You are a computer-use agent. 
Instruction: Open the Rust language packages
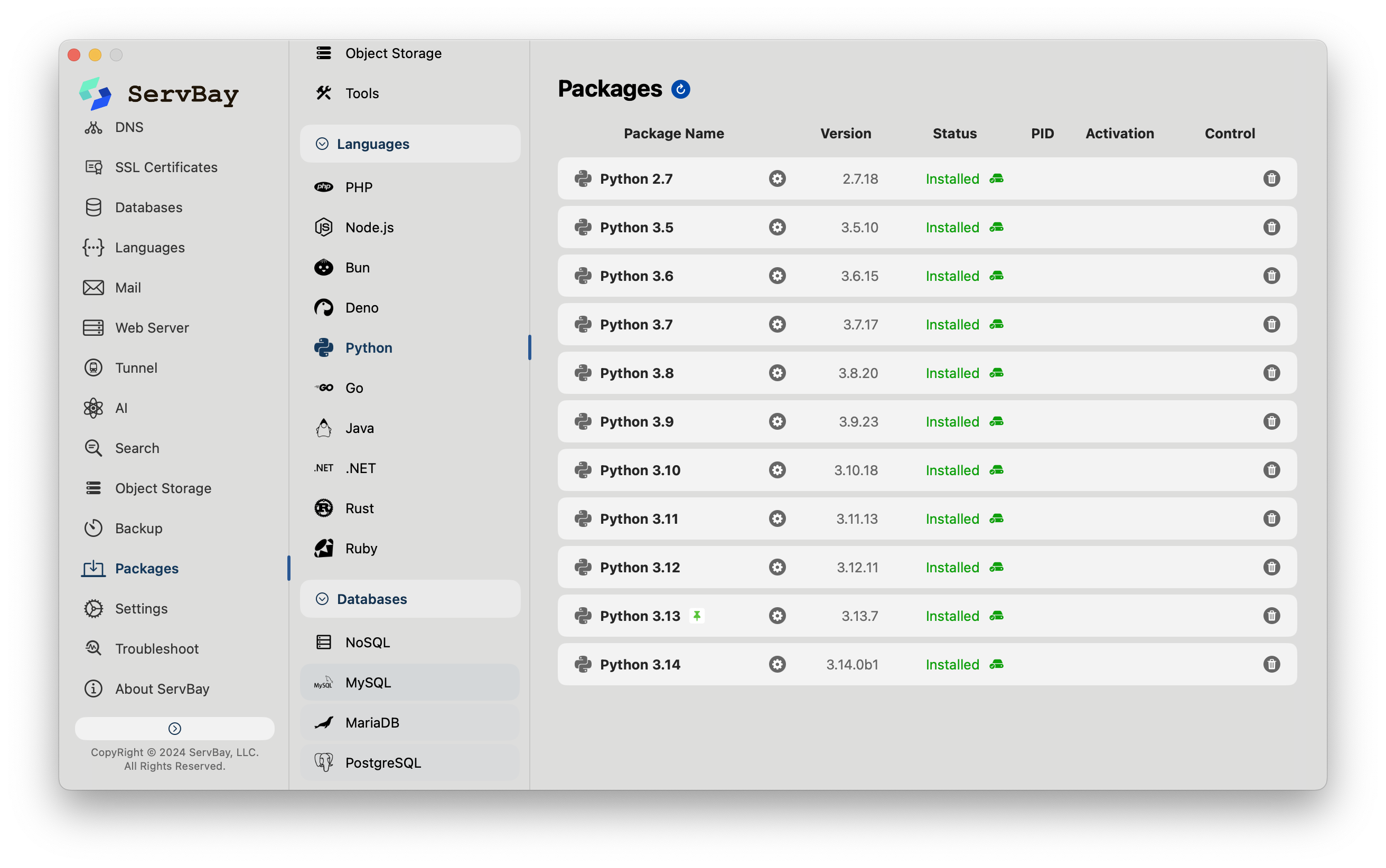tap(359, 508)
